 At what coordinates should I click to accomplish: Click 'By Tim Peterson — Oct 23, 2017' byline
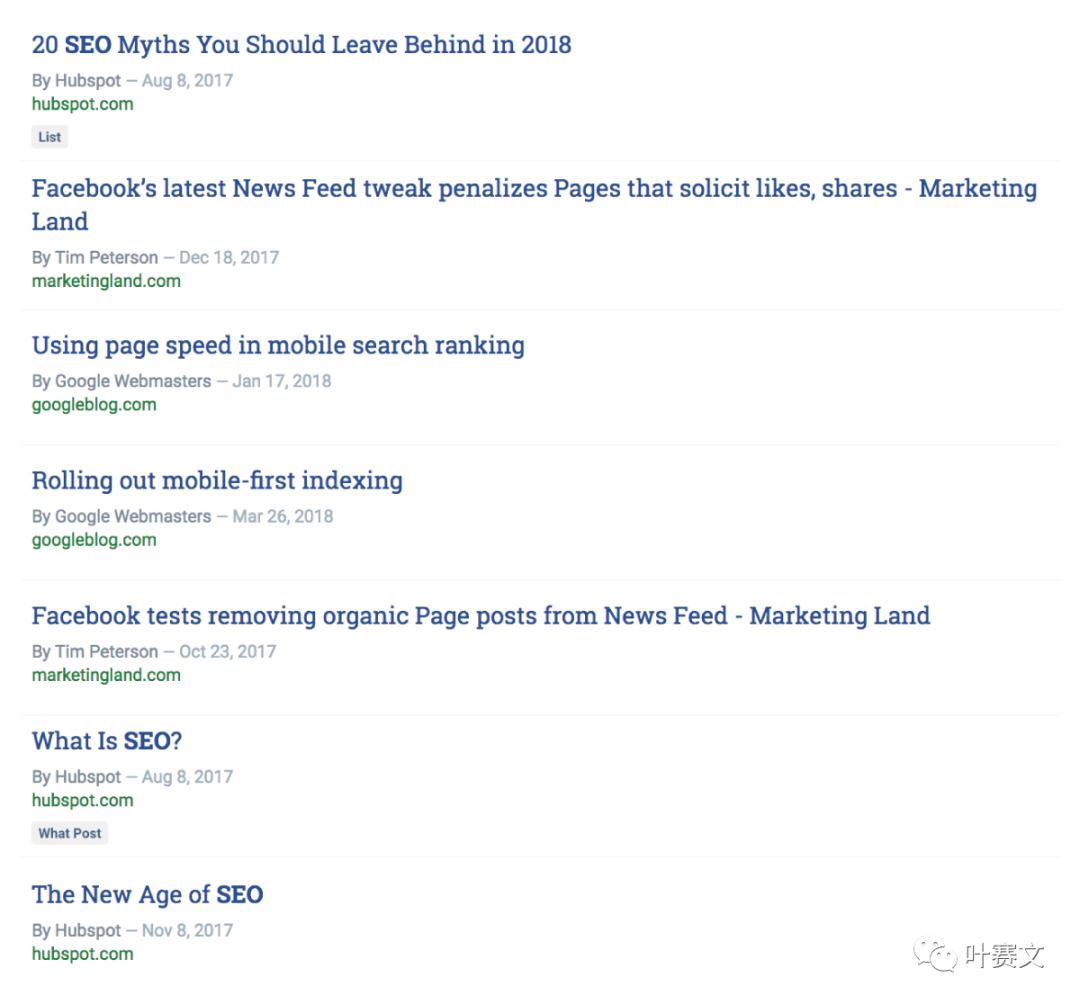[x=154, y=651]
